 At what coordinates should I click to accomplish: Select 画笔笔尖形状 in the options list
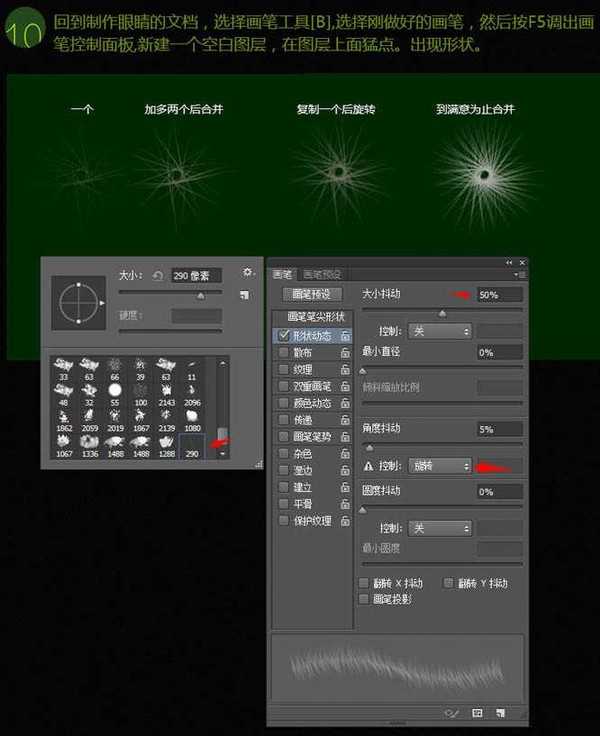[311, 317]
